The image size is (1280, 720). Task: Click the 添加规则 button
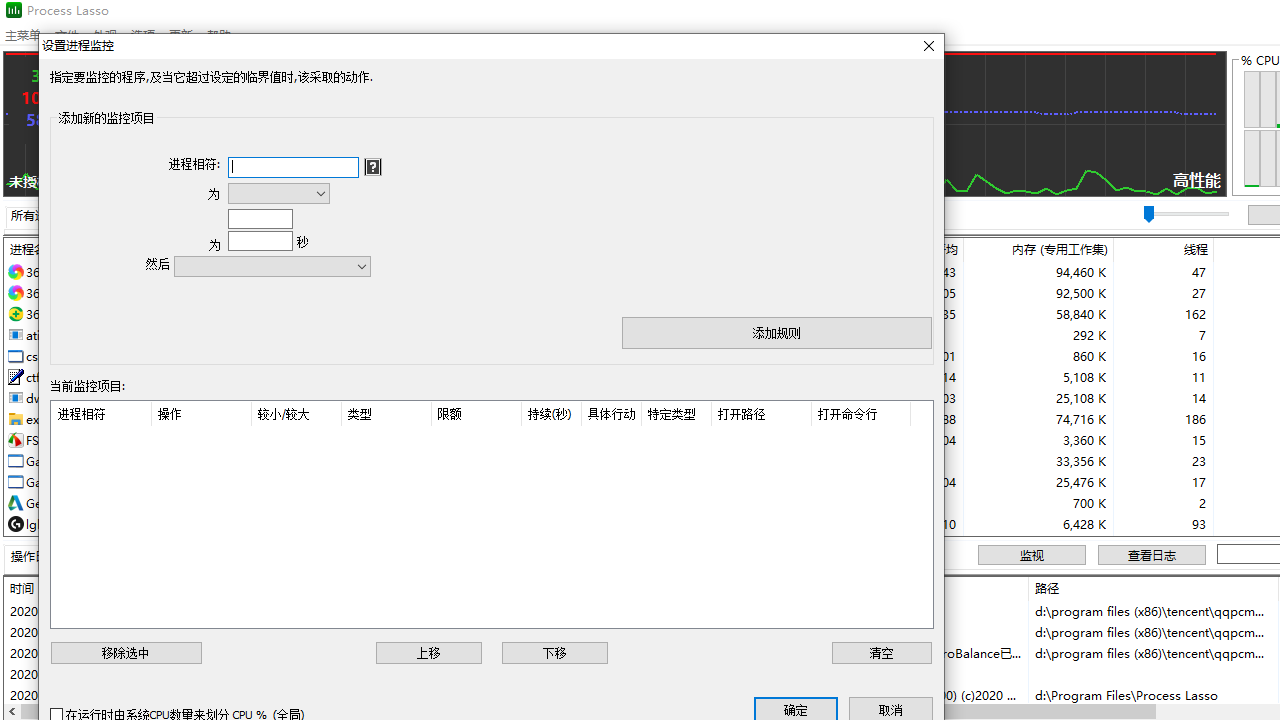click(x=776, y=332)
